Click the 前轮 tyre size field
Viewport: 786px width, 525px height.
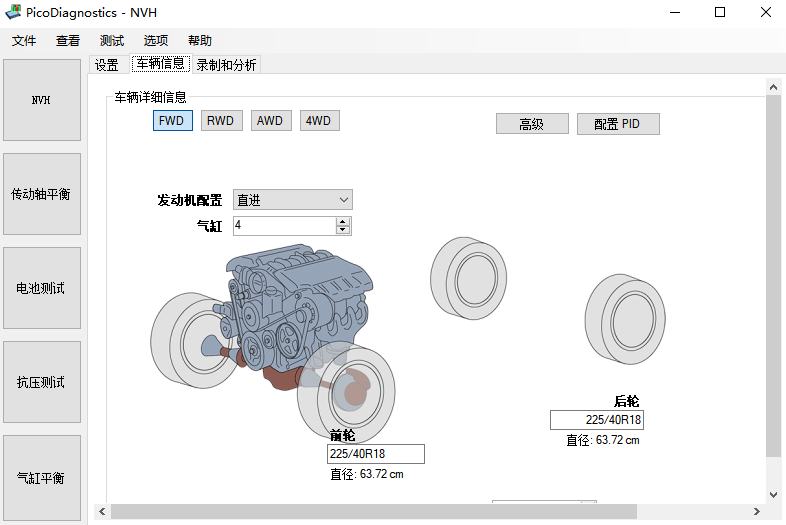(x=375, y=454)
